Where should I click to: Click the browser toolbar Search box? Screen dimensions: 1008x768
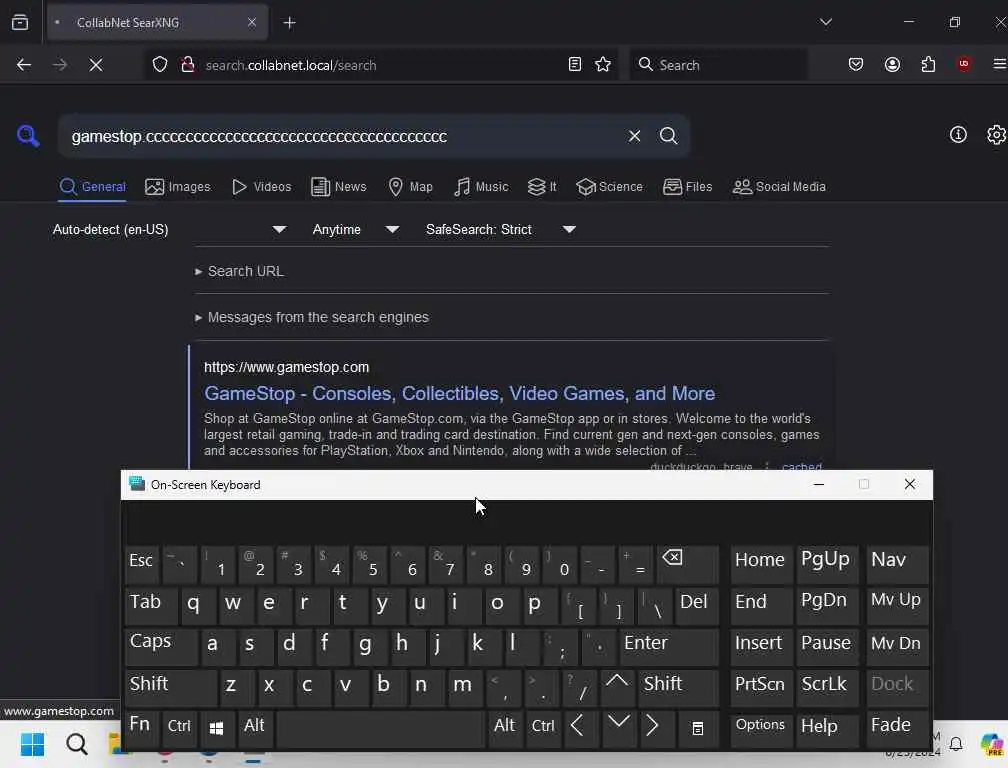719,65
